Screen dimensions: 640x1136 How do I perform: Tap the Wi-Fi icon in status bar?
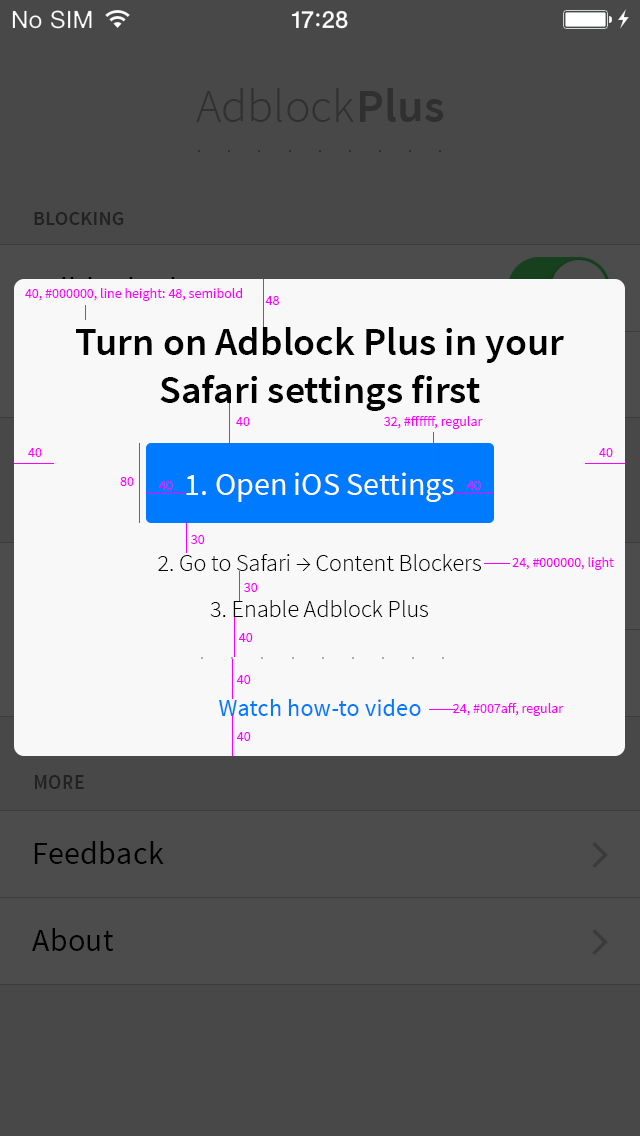[x=117, y=19]
